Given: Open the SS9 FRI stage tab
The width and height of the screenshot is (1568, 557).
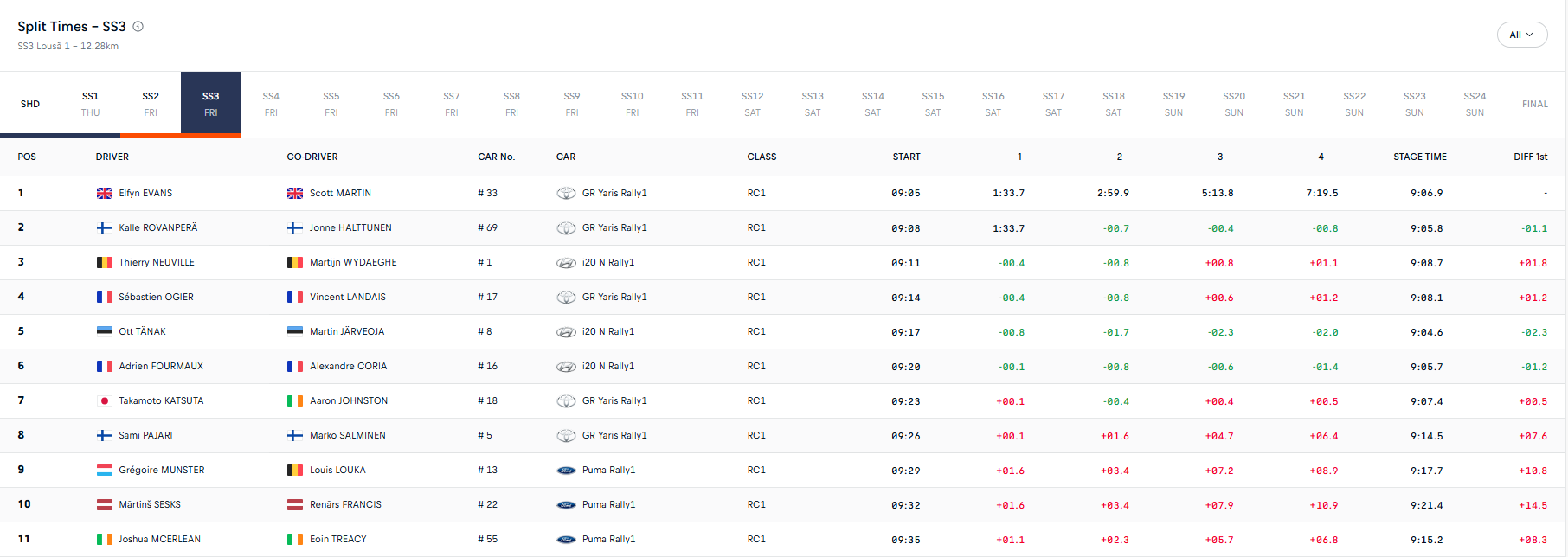Looking at the screenshot, I should 572,104.
